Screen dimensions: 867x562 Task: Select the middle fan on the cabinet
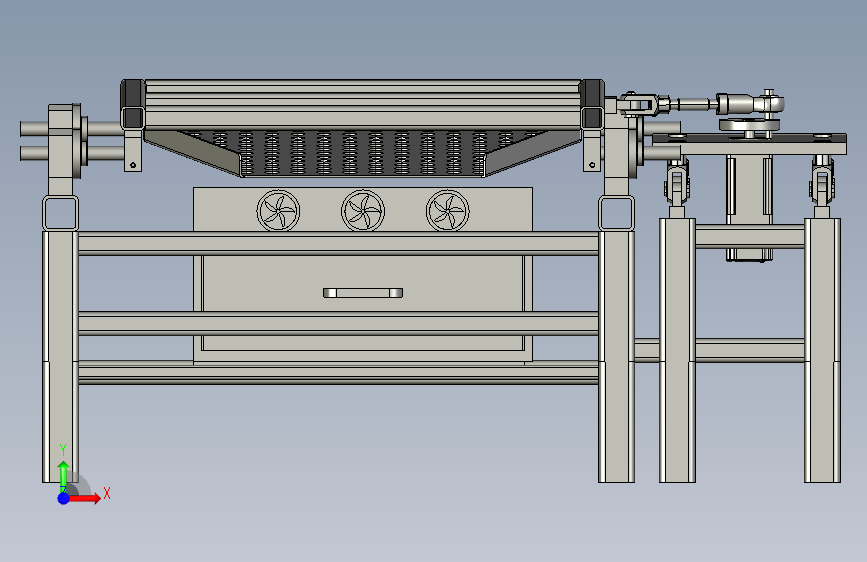[363, 211]
